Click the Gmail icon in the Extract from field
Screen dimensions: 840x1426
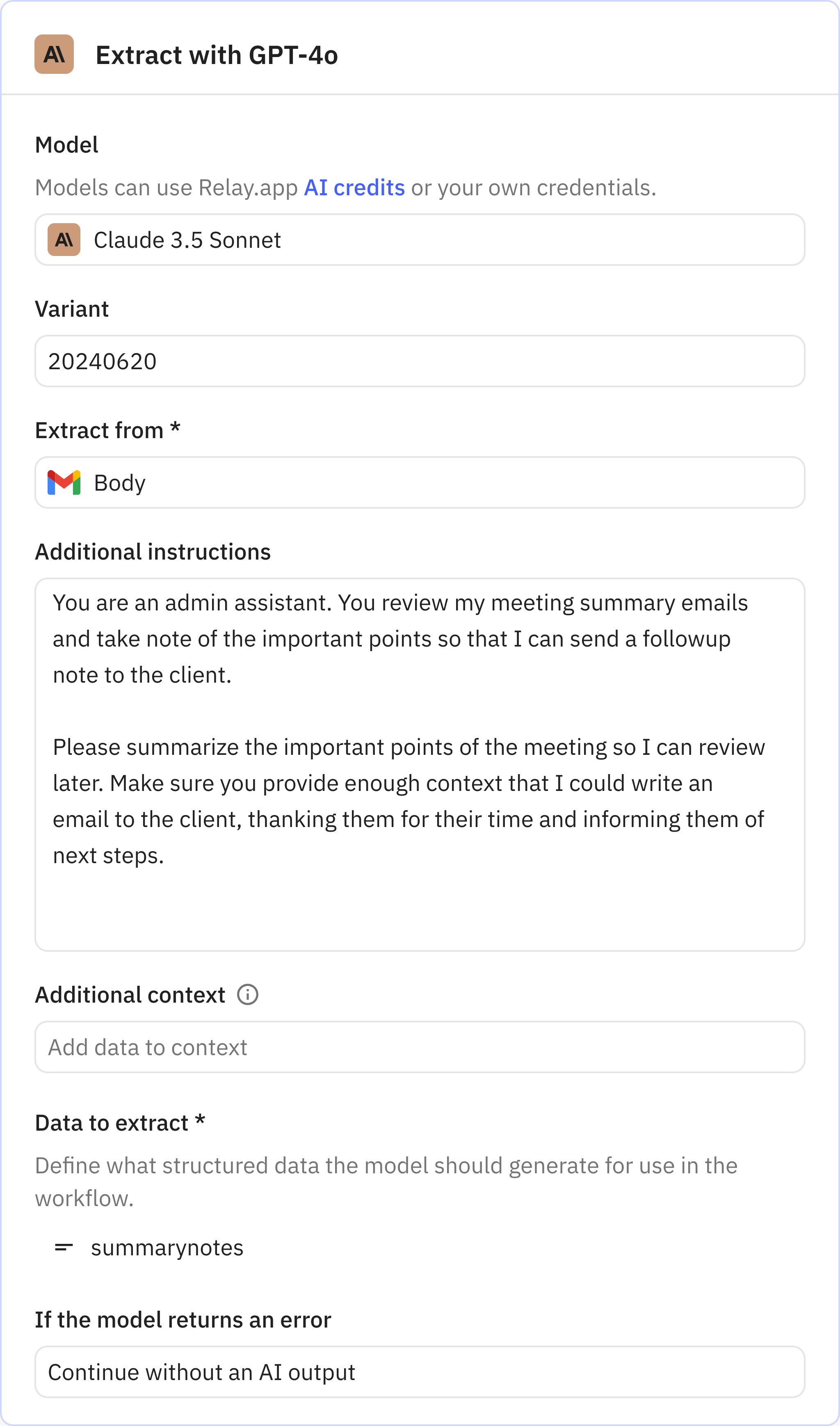[64, 482]
